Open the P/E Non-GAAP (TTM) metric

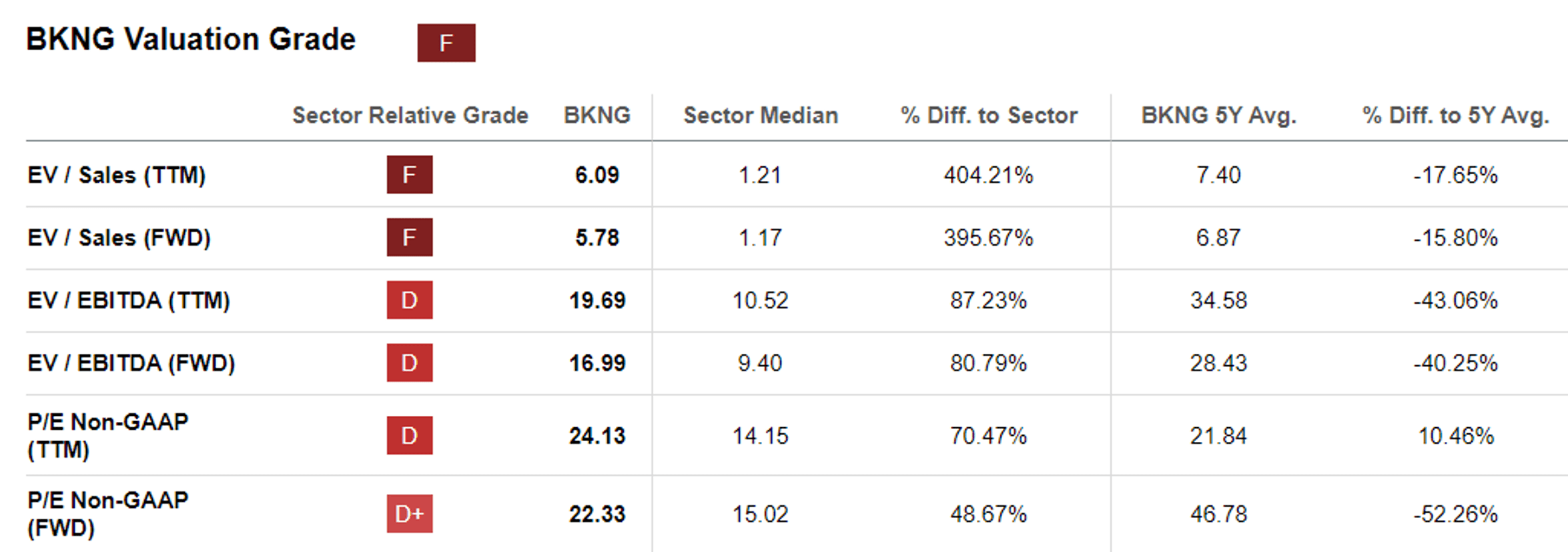[x=108, y=435]
